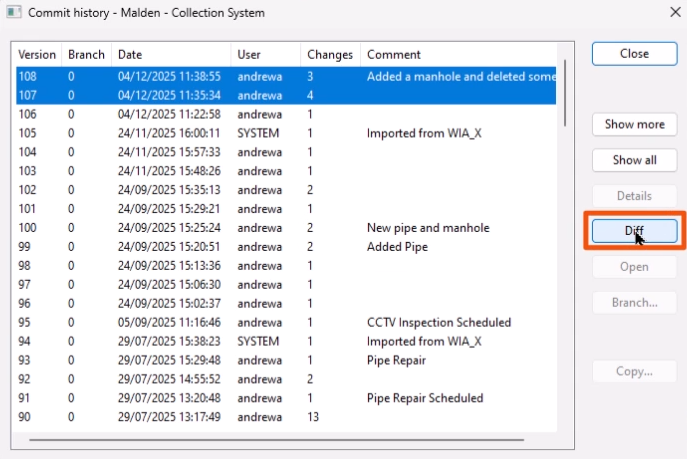Select the 'Added Pipe' comment
Viewport: 687px width, 459px height.
397,247
